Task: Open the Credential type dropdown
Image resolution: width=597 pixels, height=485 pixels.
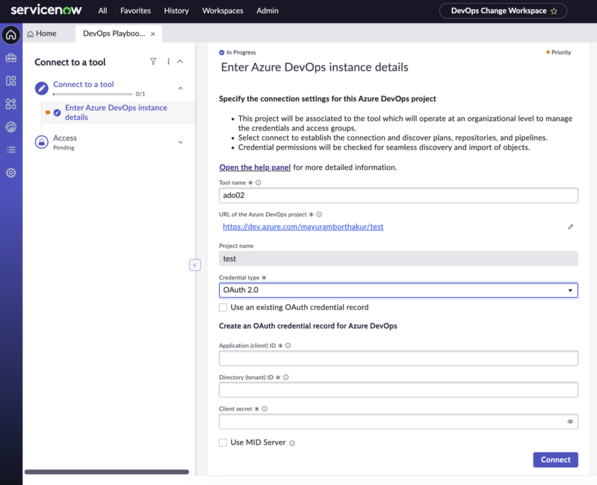Action: [x=398, y=290]
